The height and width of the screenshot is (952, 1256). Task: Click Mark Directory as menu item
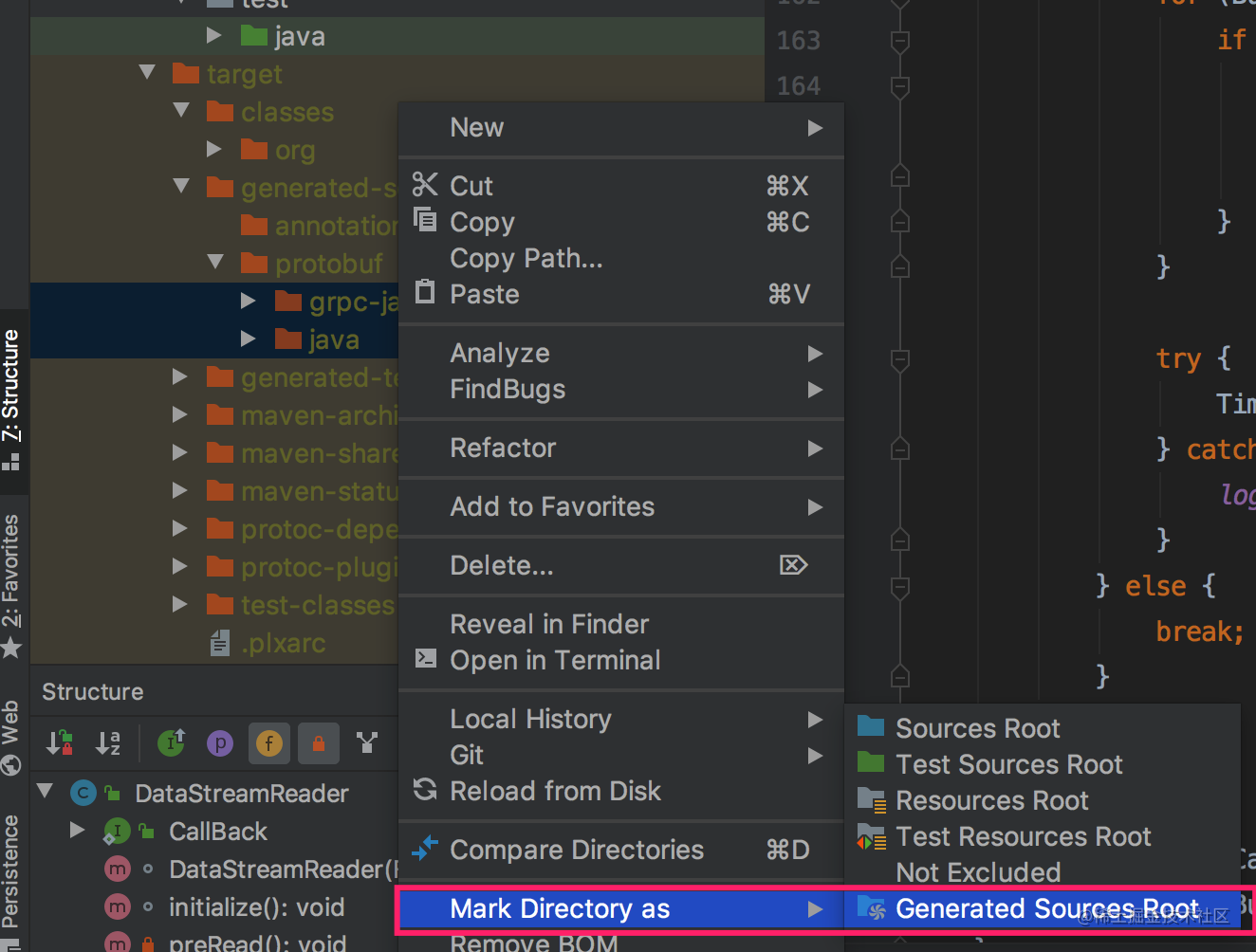pos(621,908)
